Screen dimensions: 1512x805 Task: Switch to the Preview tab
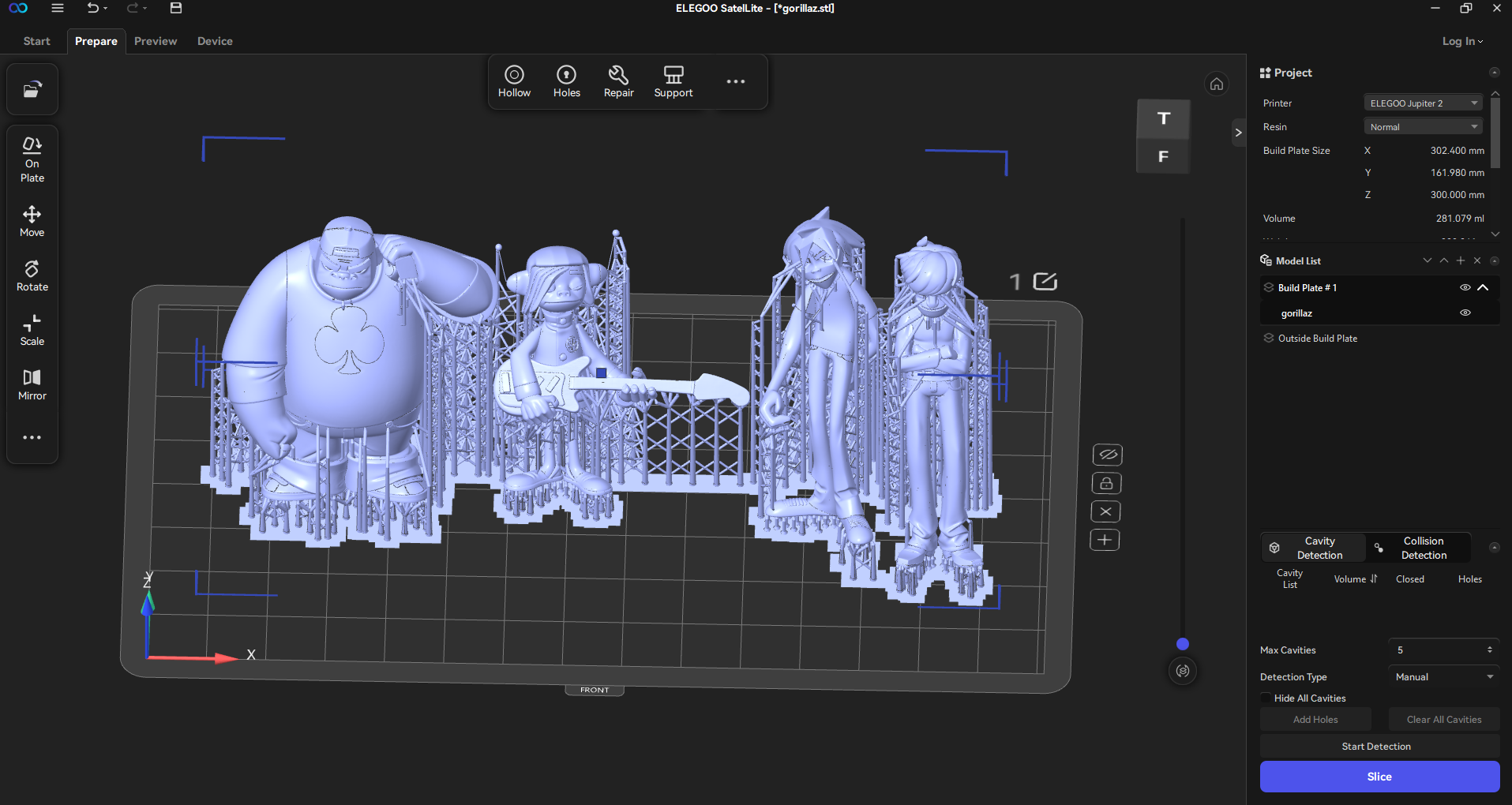pyautogui.click(x=156, y=41)
